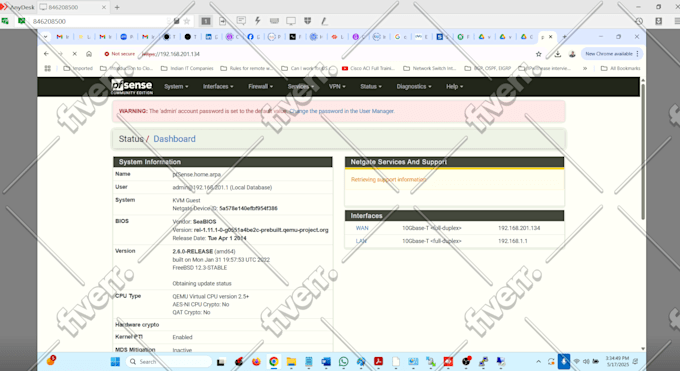The height and width of the screenshot is (371, 680).
Task: Open the AnyDesk chat icon
Action: 241,21
